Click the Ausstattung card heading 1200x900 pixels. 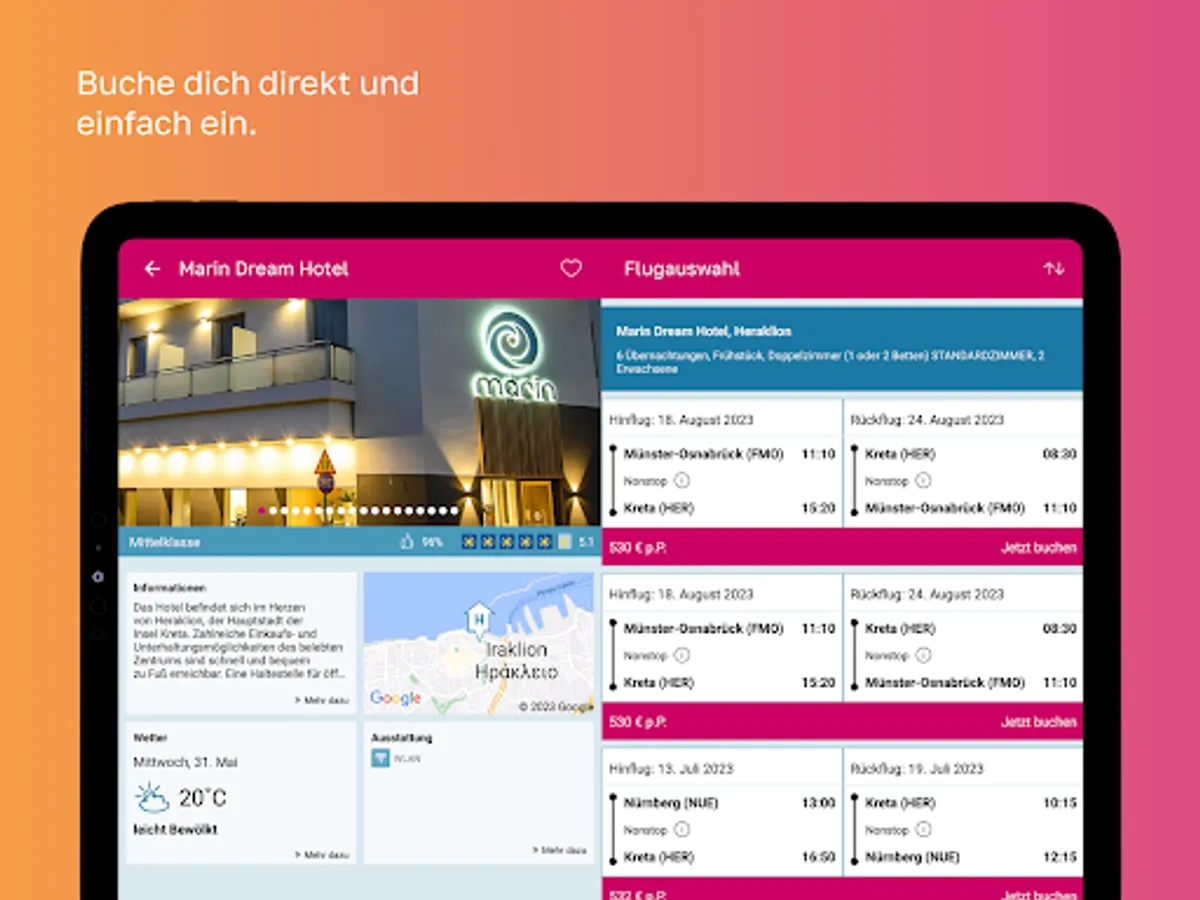pyautogui.click(x=402, y=738)
